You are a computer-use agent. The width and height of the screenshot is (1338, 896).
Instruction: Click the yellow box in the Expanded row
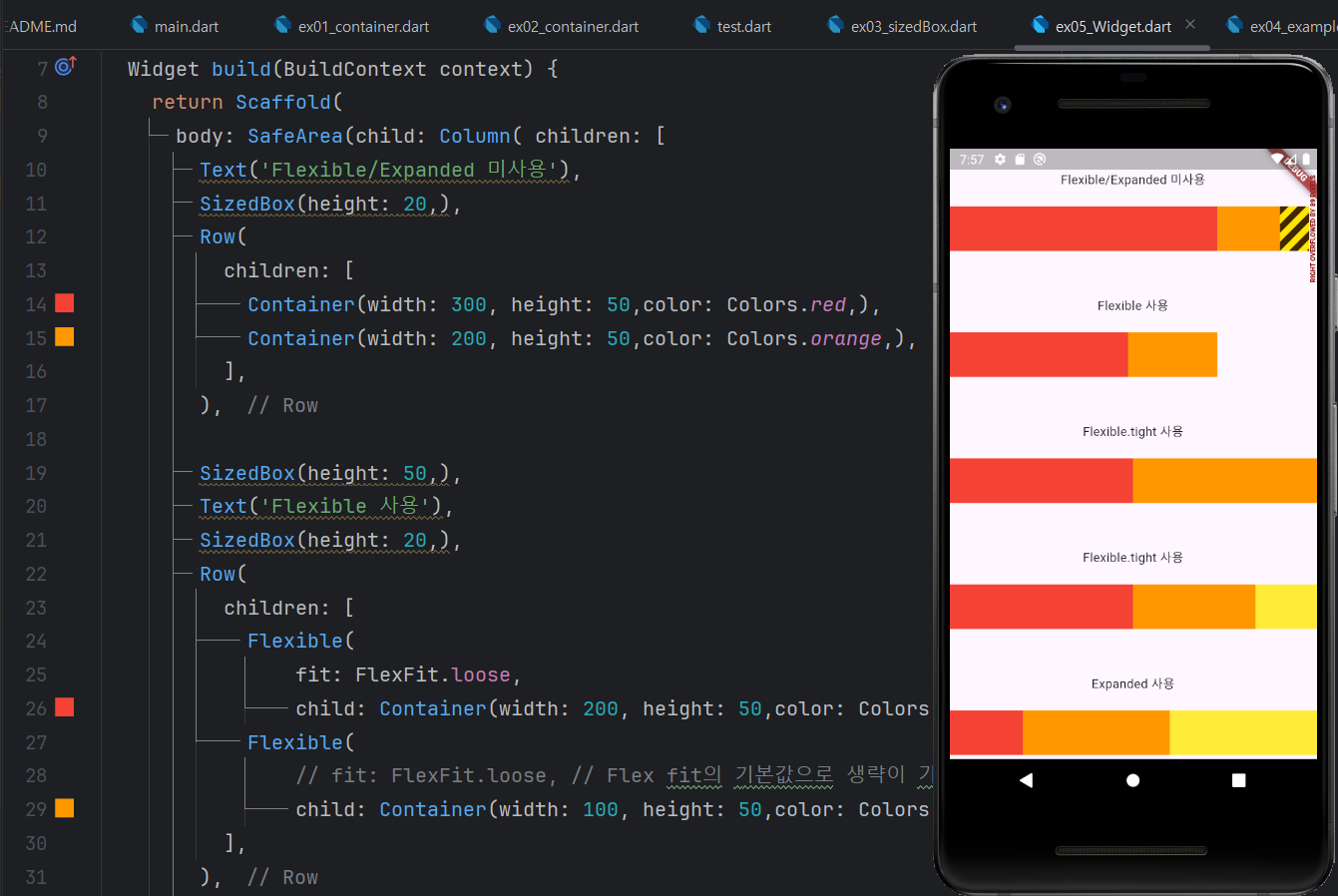point(1243,732)
